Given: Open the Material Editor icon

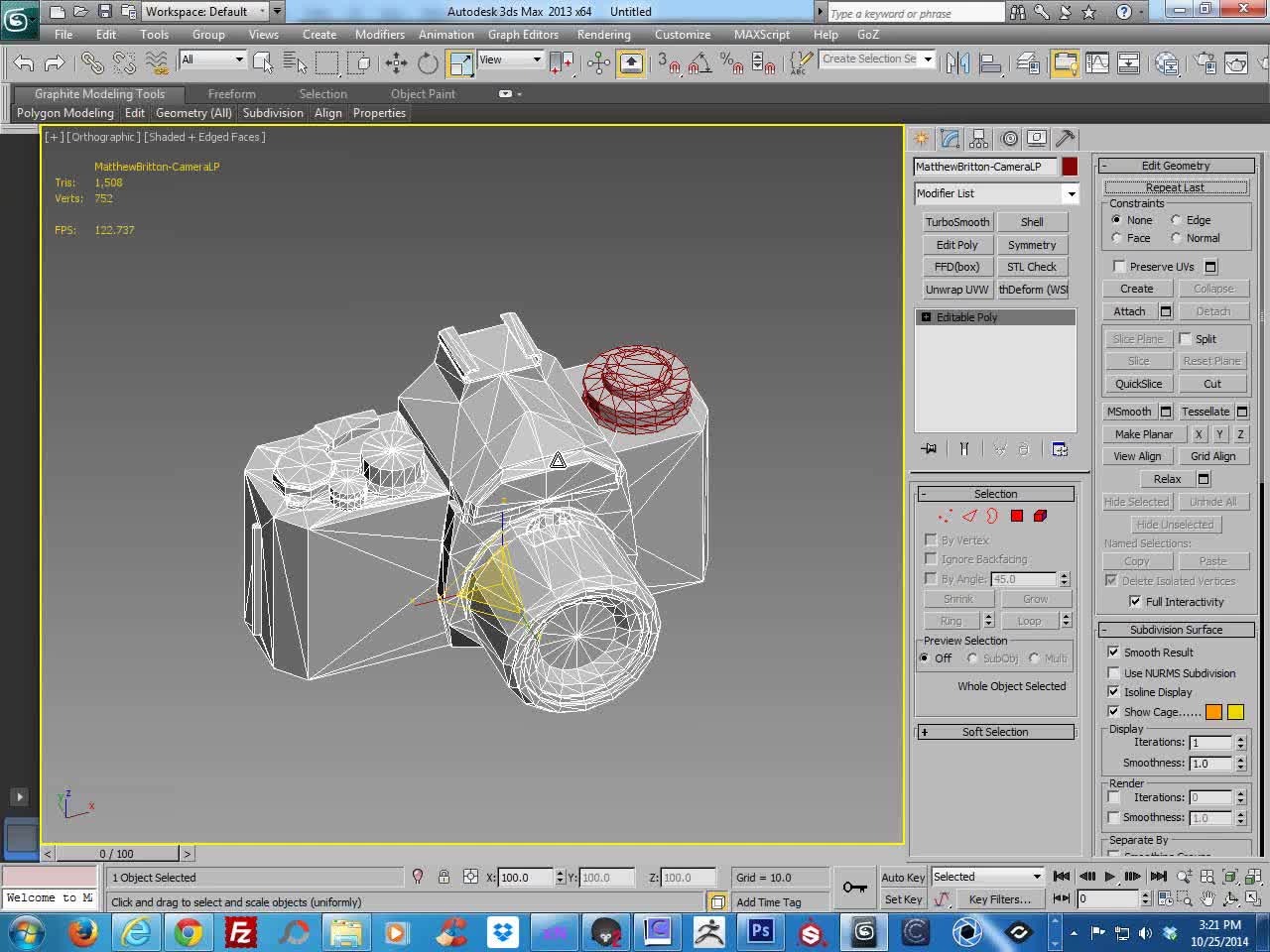Looking at the screenshot, I should tap(1167, 63).
